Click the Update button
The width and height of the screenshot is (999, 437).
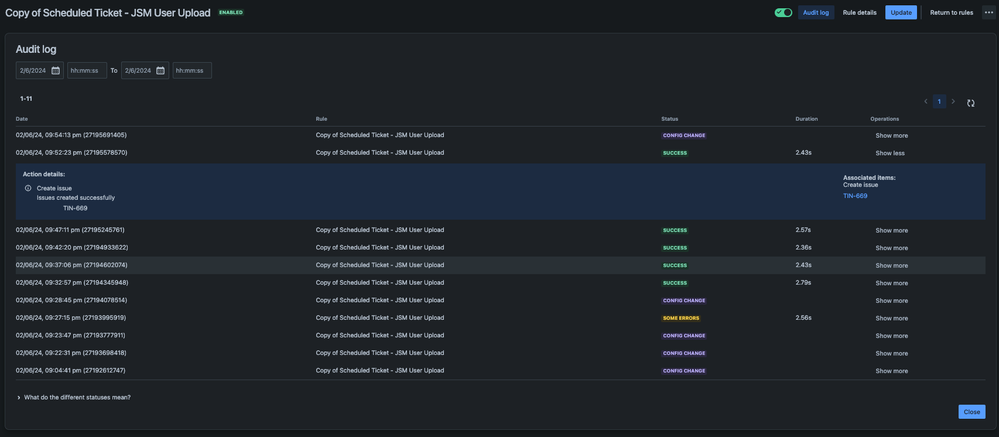[x=901, y=13]
